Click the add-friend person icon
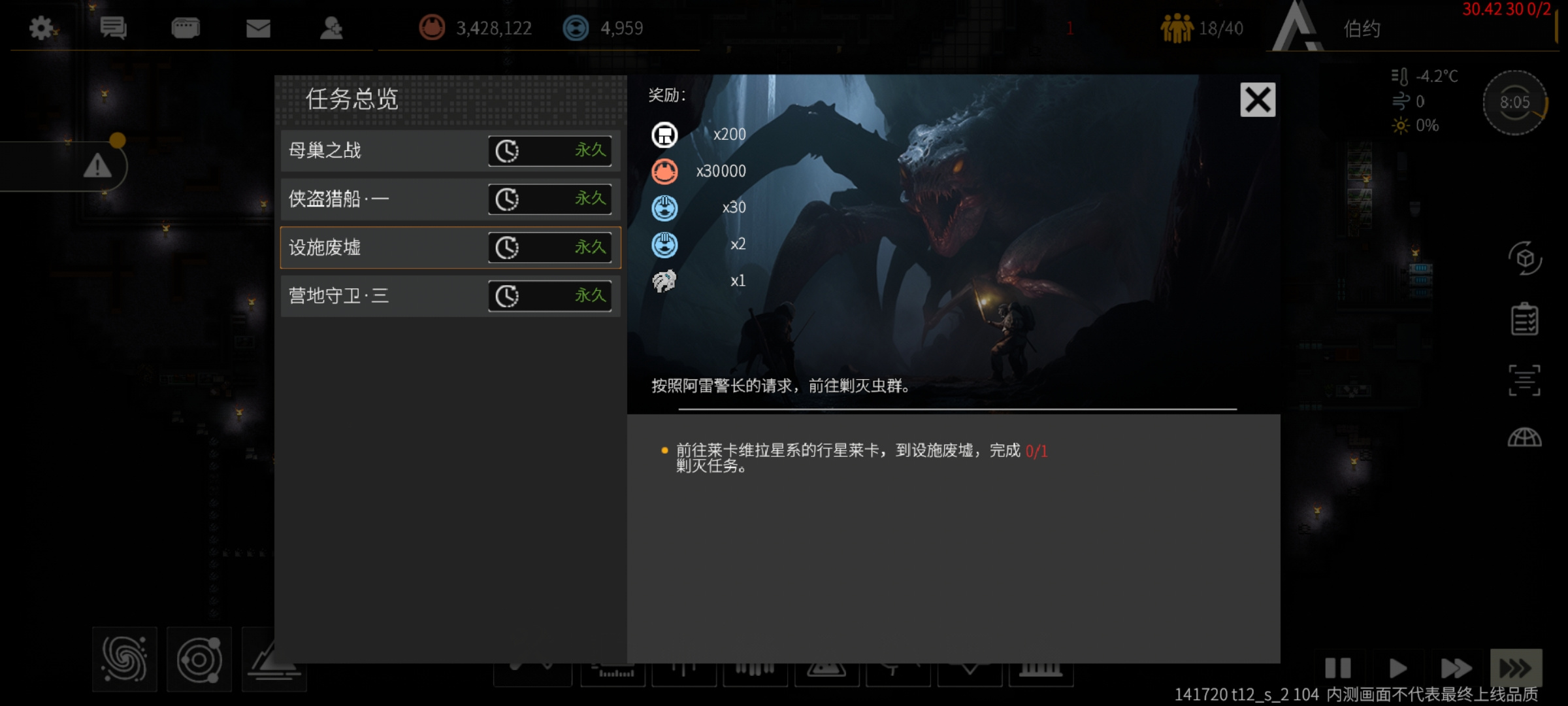Viewport: 1568px width, 706px height. tap(331, 28)
